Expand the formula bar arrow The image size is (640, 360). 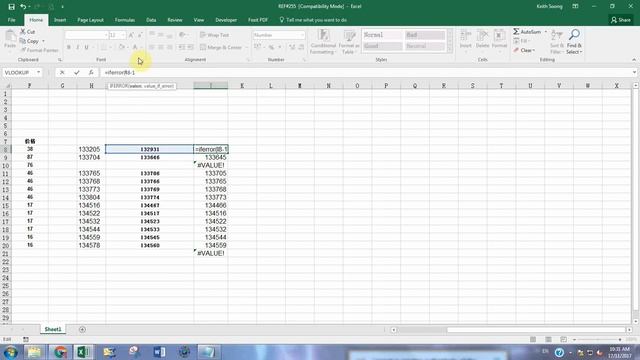click(x=634, y=72)
